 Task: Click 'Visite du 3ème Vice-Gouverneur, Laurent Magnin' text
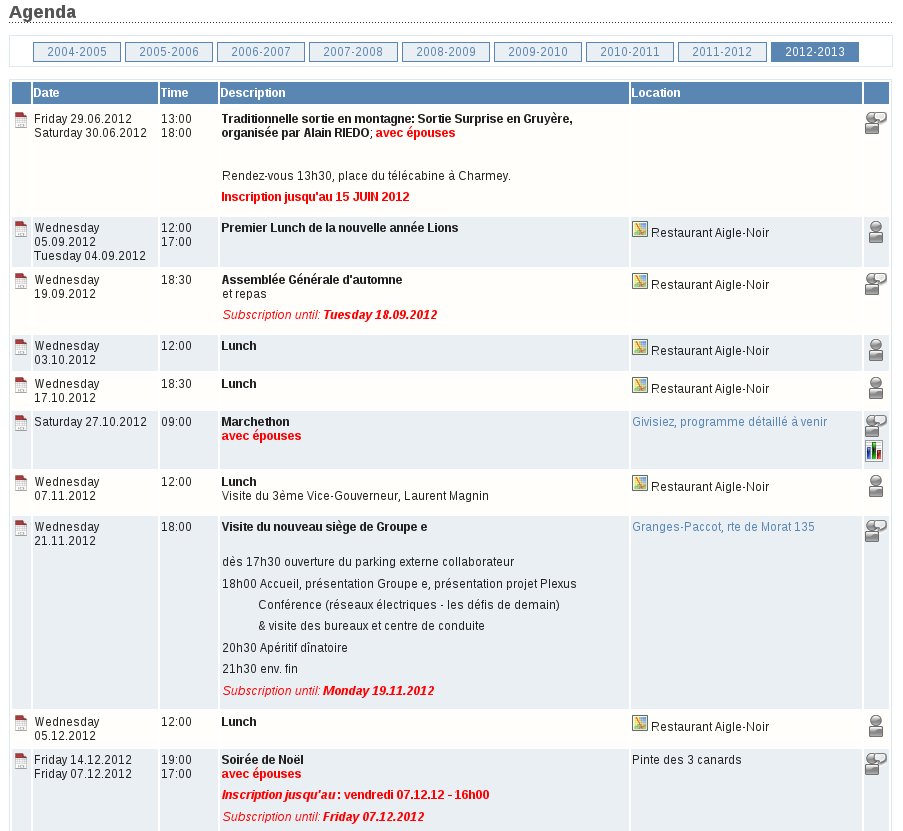coord(355,496)
